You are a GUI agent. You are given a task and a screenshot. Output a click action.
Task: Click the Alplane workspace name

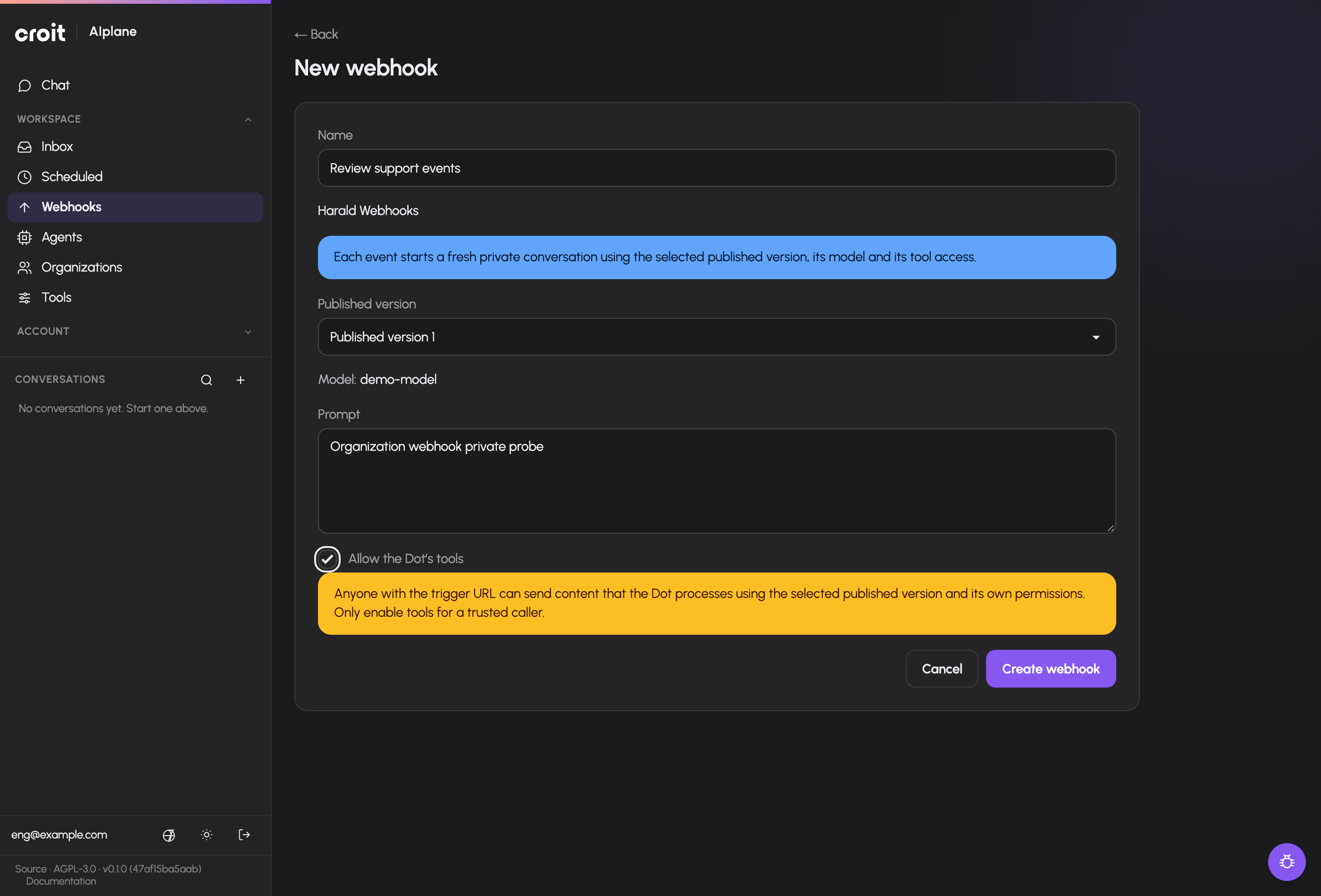point(113,32)
